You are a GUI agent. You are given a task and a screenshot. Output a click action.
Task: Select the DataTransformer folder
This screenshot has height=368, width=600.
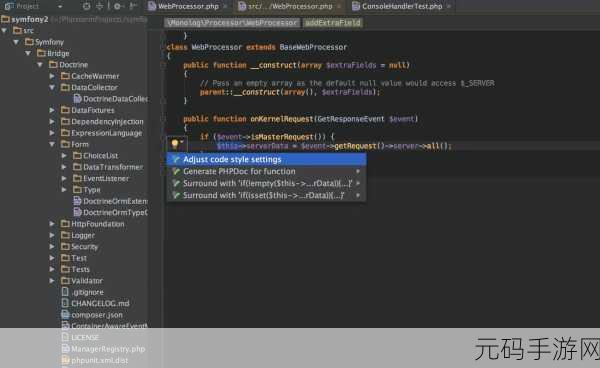(x=113, y=167)
